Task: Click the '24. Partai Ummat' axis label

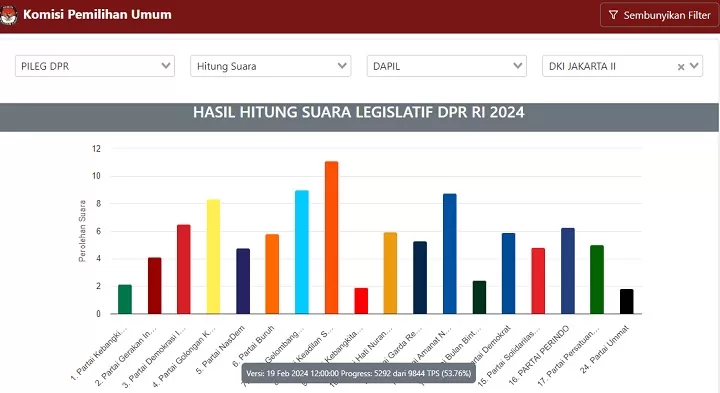Action: pyautogui.click(x=604, y=349)
